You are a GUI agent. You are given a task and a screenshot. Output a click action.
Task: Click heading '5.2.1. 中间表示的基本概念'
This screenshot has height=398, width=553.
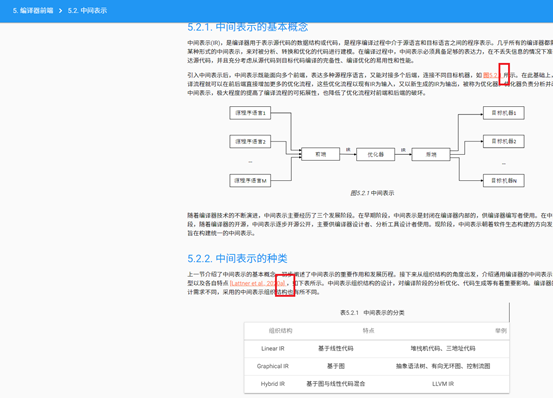coord(248,27)
